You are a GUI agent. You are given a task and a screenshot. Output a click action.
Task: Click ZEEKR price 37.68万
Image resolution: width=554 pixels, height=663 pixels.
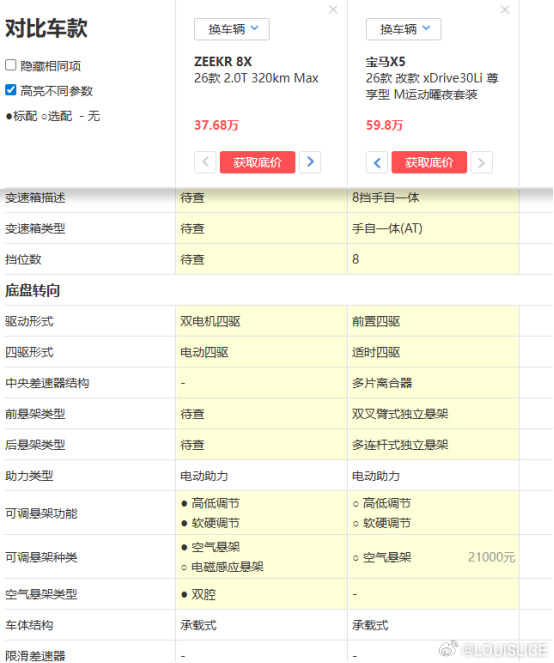tap(217, 125)
